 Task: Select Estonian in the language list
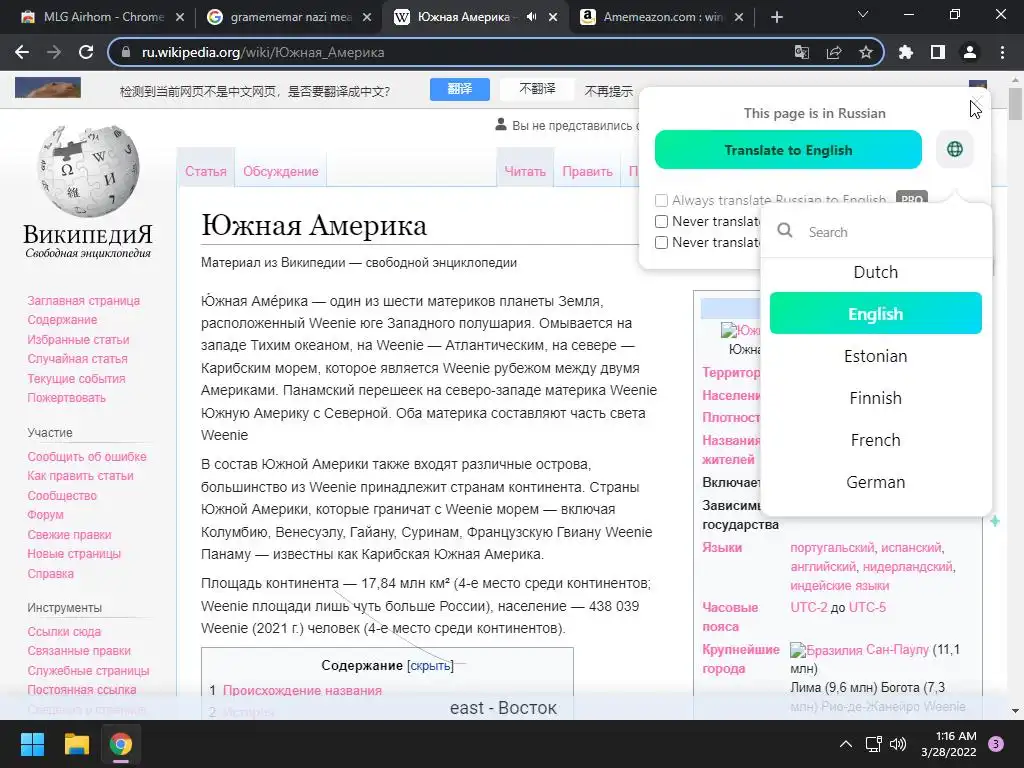[x=876, y=356]
